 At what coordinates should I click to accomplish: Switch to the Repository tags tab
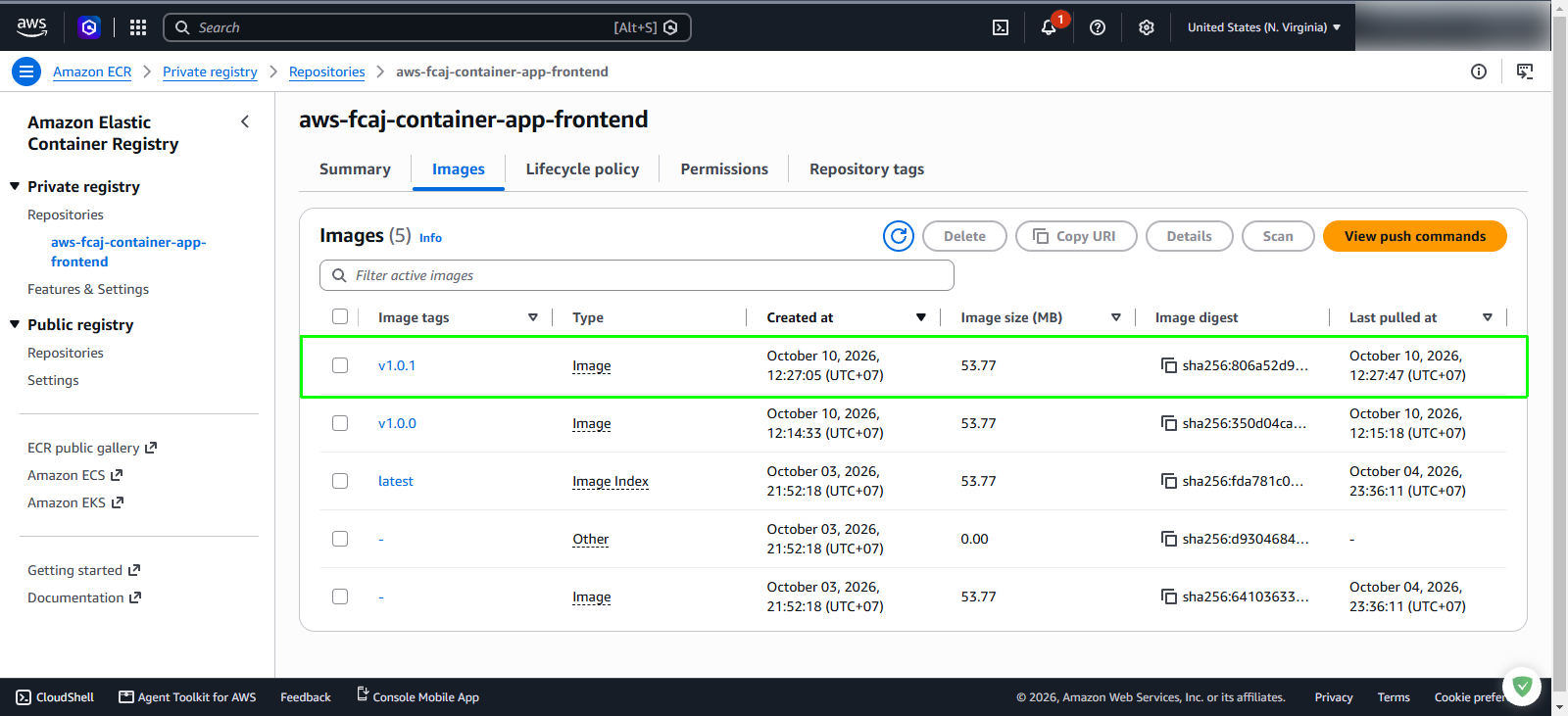click(866, 169)
